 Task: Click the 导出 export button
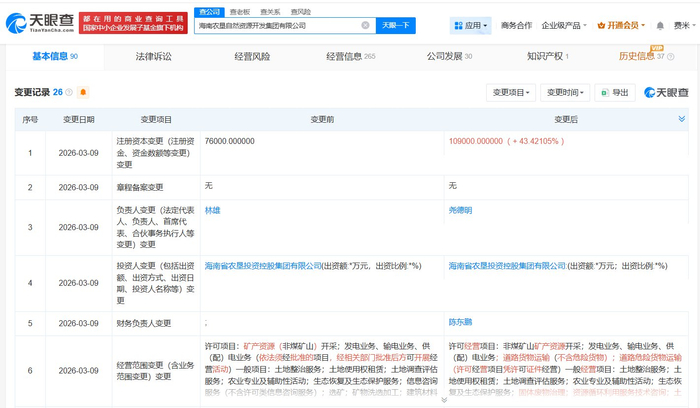click(615, 92)
